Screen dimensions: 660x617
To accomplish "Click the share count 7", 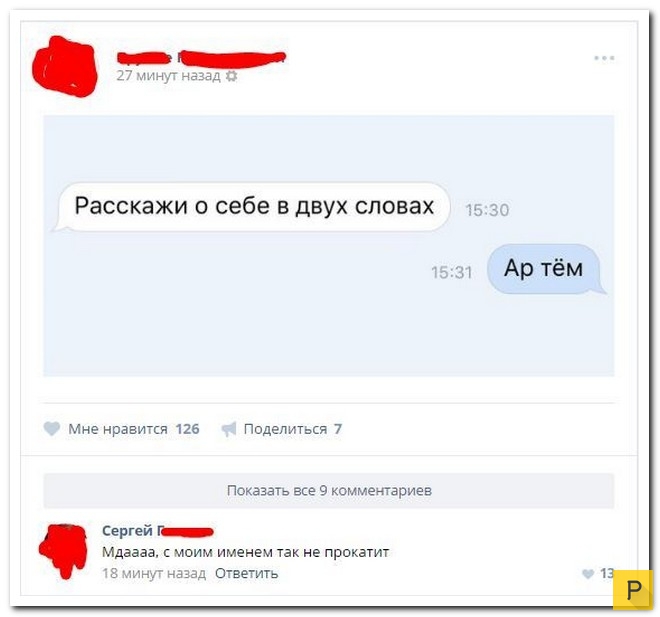I will [x=338, y=429].
